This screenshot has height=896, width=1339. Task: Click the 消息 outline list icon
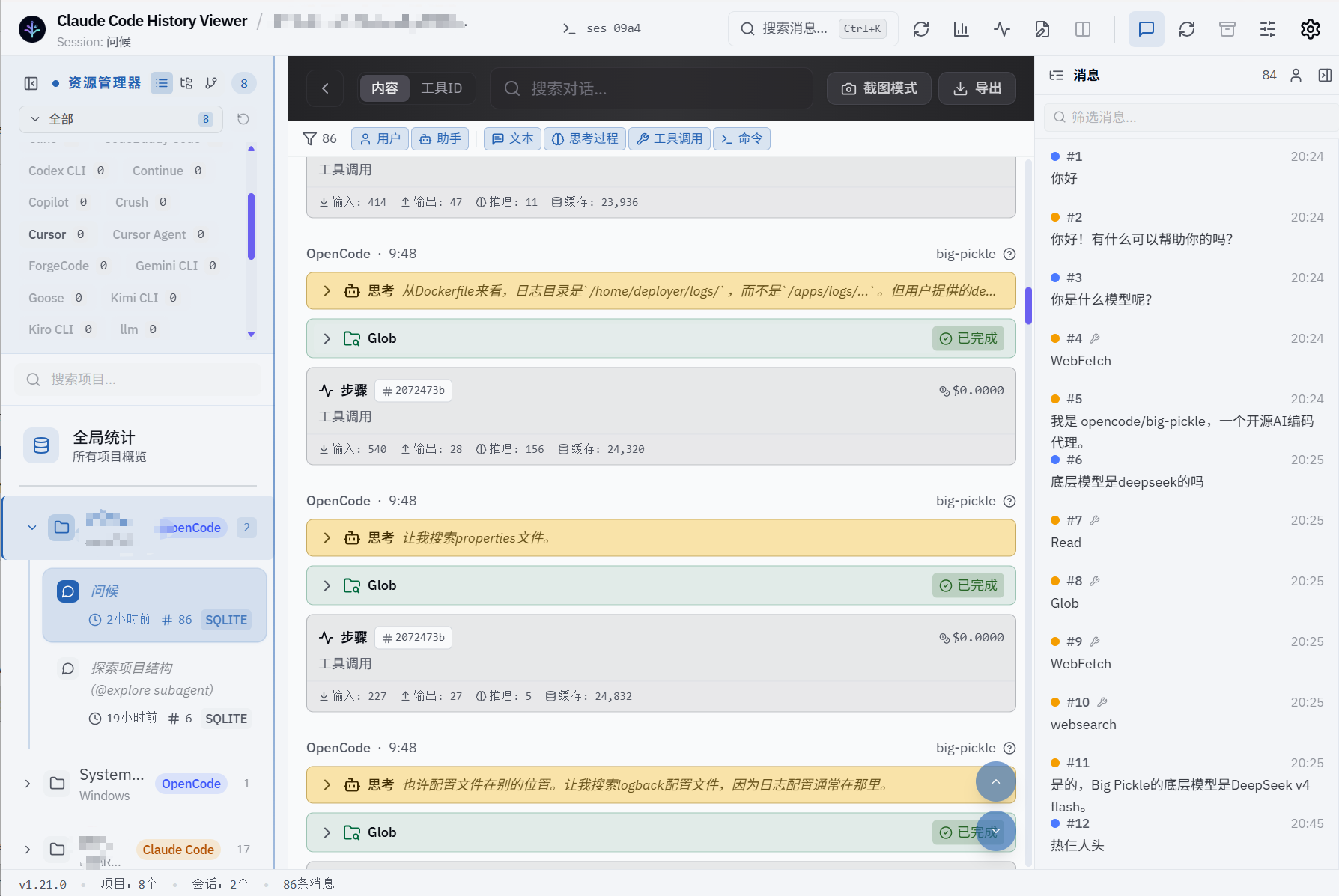tap(1056, 76)
